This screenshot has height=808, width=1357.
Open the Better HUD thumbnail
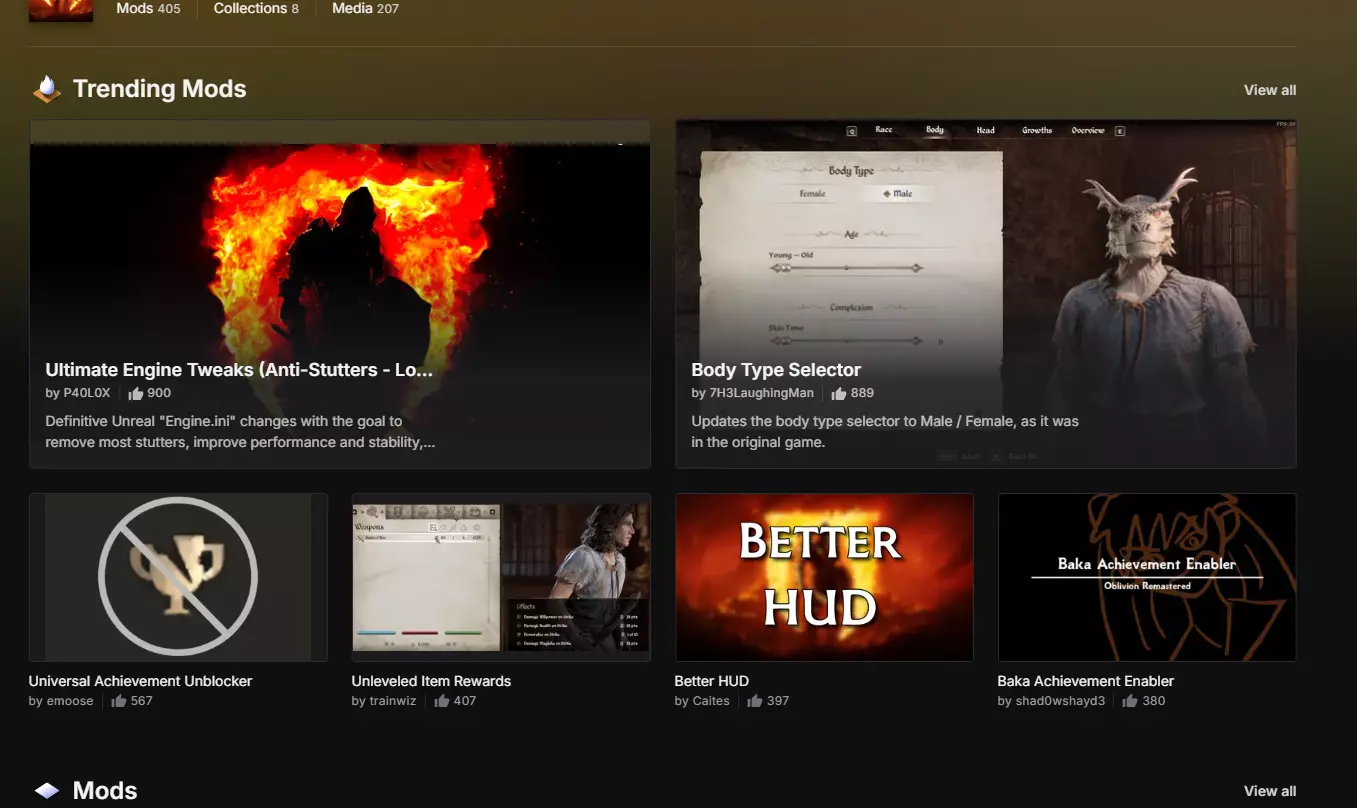(824, 577)
